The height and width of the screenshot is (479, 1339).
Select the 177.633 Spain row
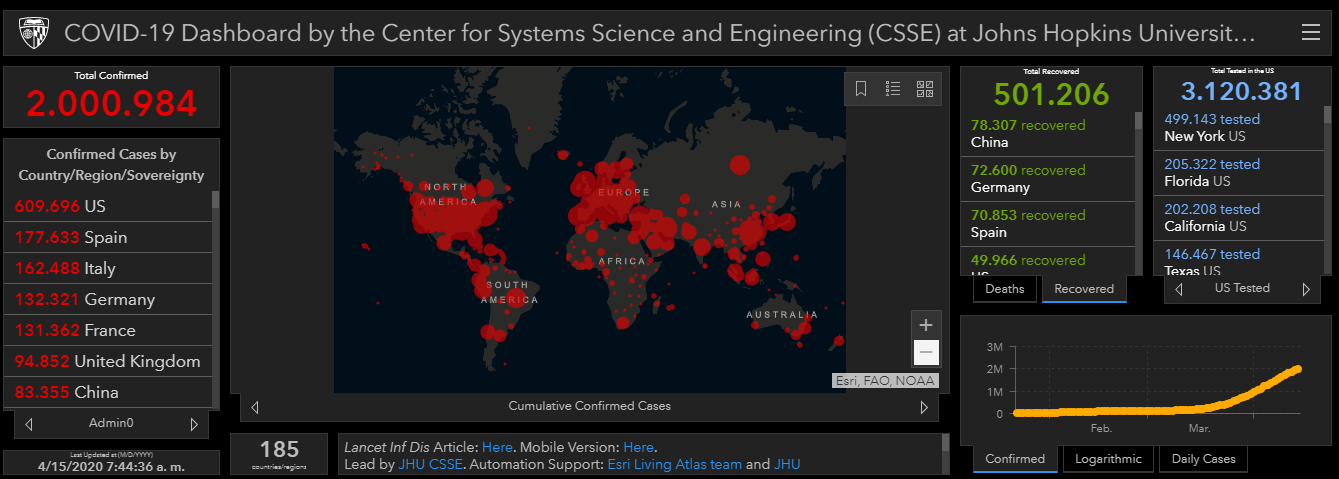[108, 237]
